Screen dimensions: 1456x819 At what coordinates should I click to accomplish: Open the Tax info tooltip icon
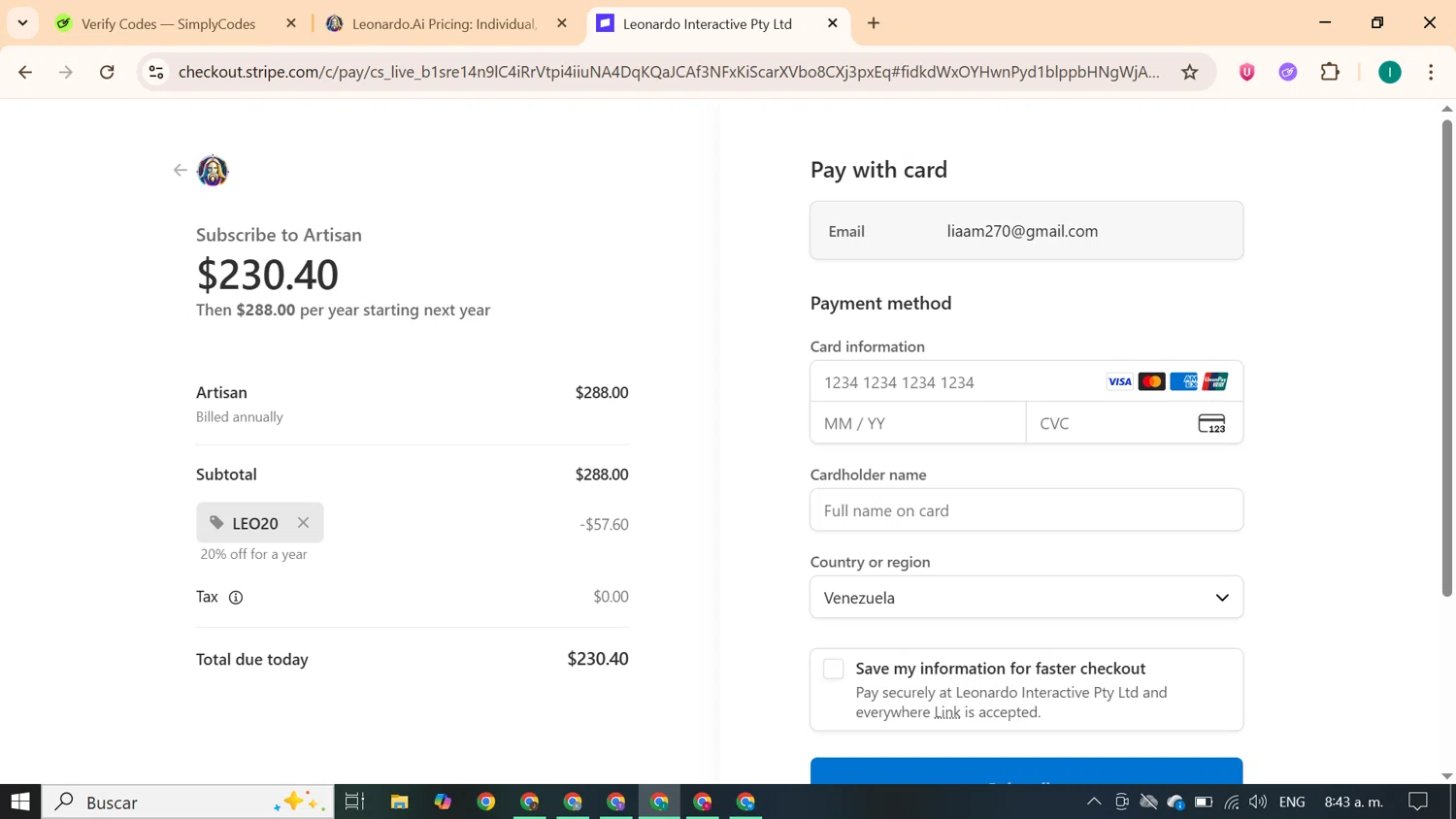(x=236, y=597)
